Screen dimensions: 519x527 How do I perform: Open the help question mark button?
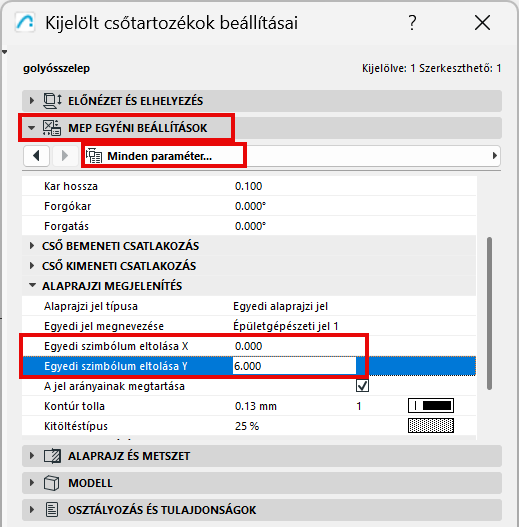(x=412, y=23)
